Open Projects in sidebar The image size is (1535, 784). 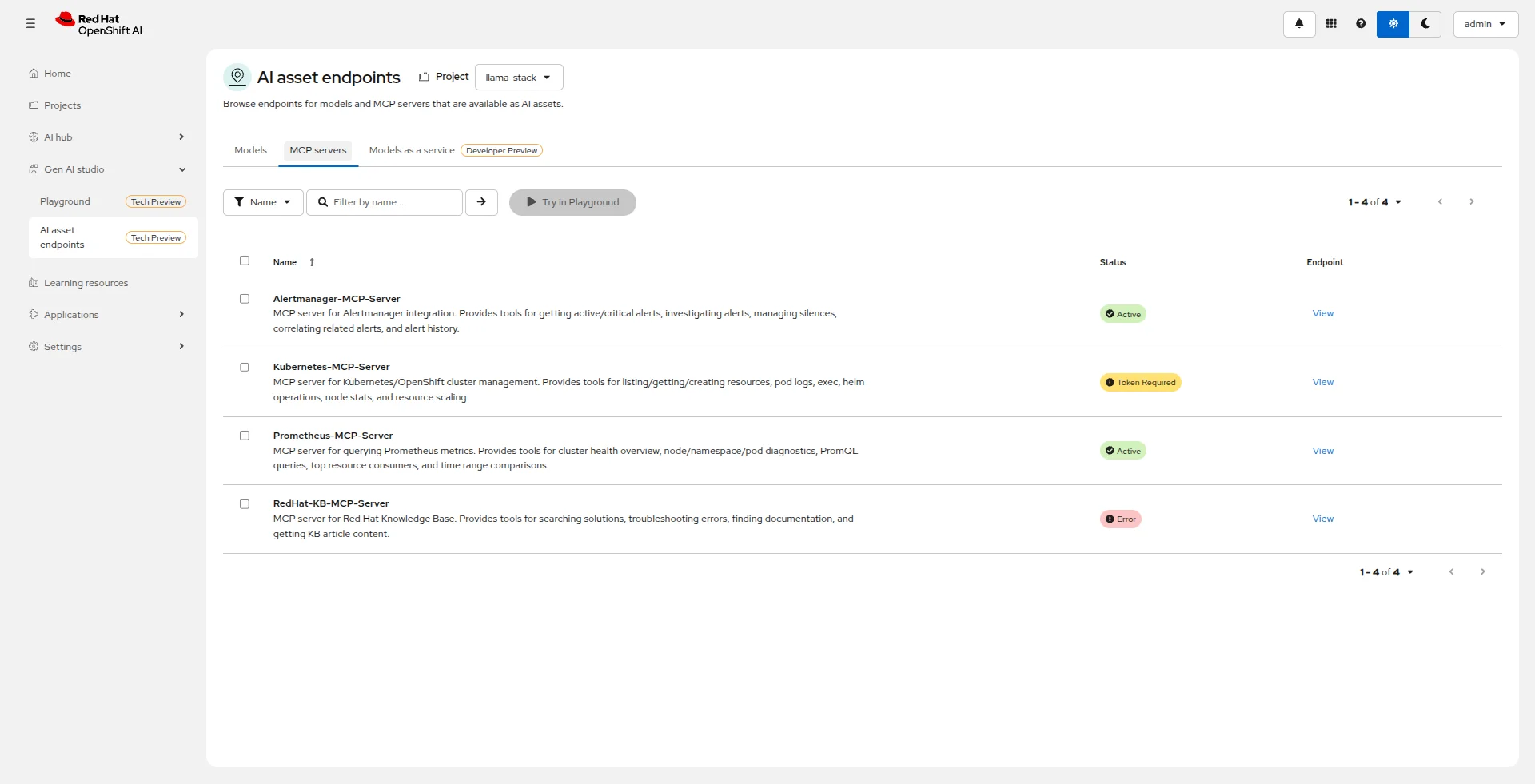pyautogui.click(x=113, y=105)
